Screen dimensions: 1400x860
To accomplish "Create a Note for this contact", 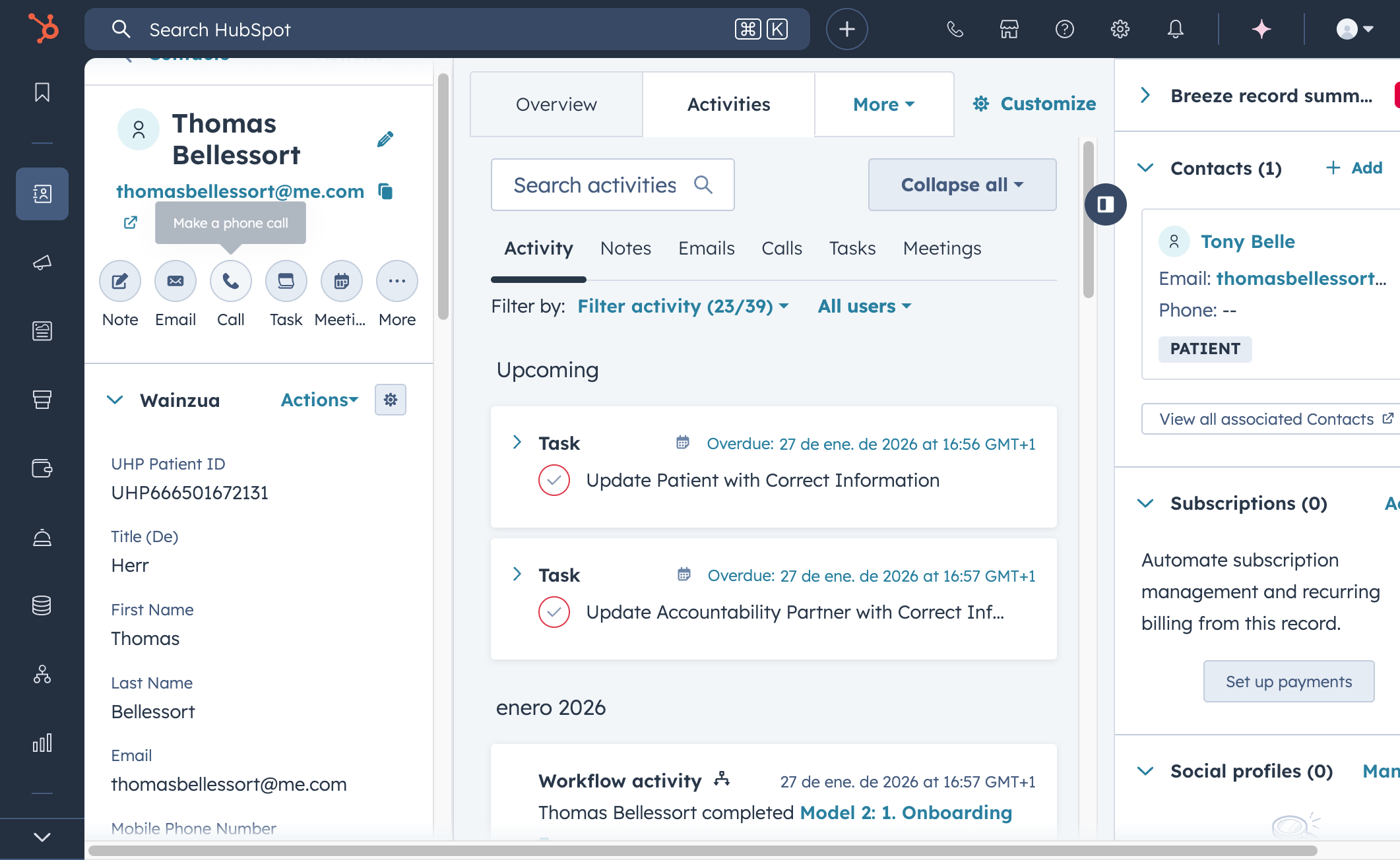I will click(x=120, y=282).
